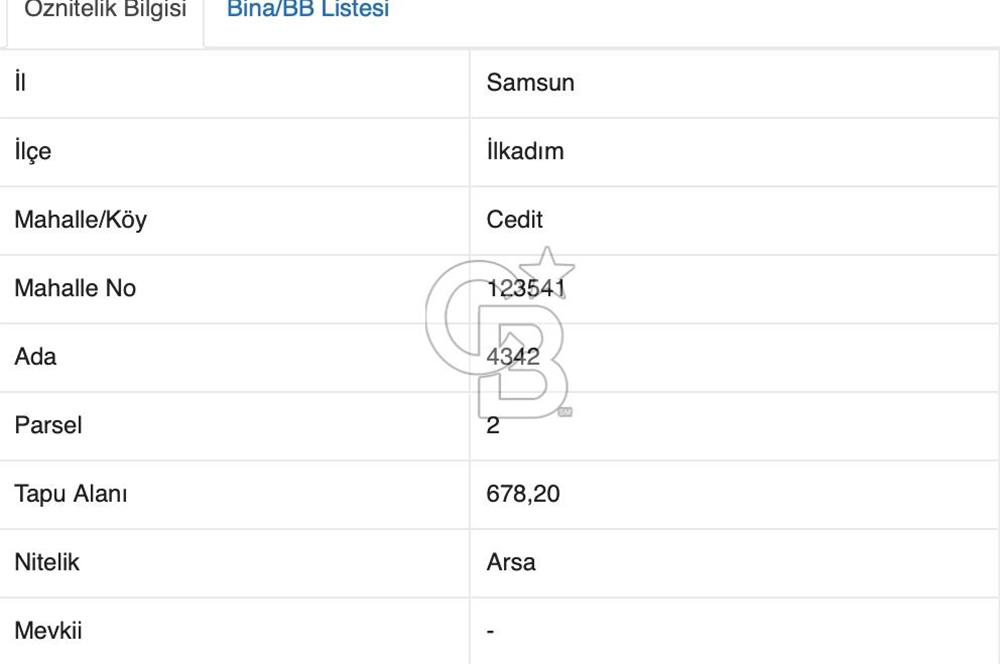Click the Ada value 4342
The image size is (1000, 664).
[x=513, y=357]
